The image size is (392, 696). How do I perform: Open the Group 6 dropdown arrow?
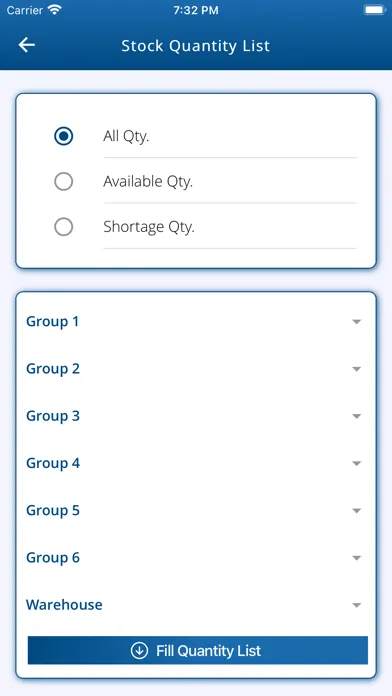(356, 558)
